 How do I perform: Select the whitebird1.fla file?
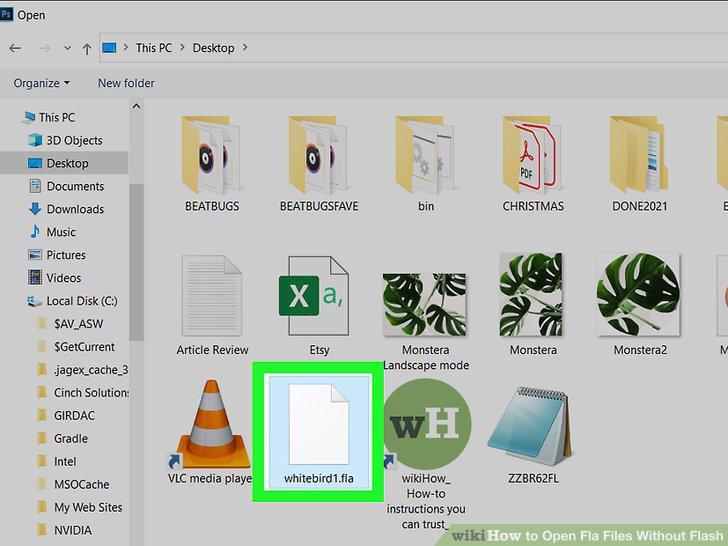point(318,432)
